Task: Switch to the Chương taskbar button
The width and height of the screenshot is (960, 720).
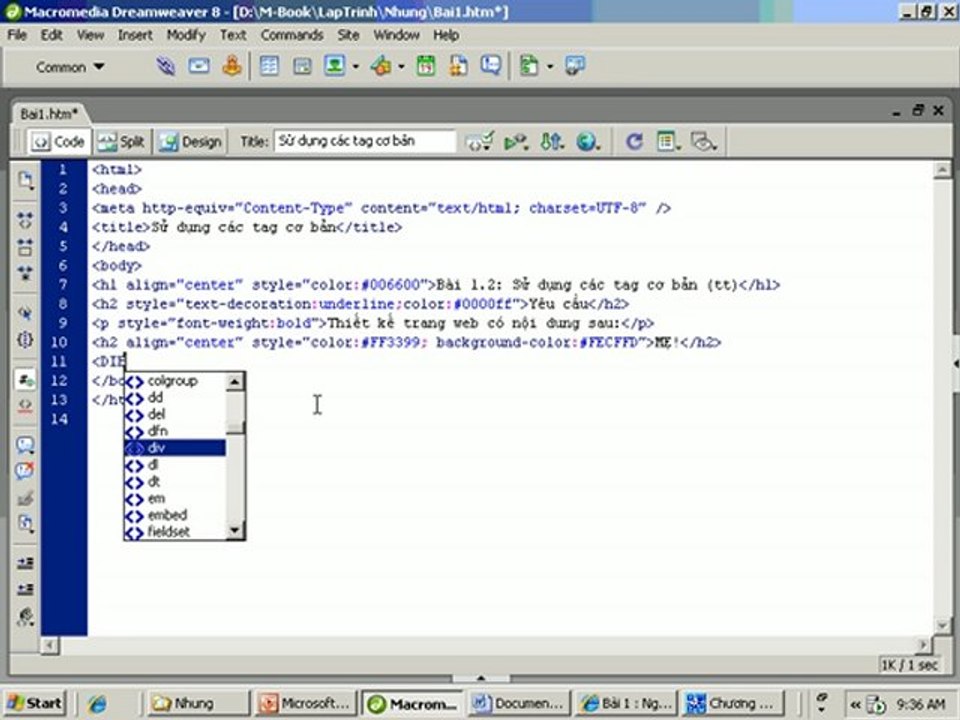Action: pyautogui.click(x=734, y=703)
